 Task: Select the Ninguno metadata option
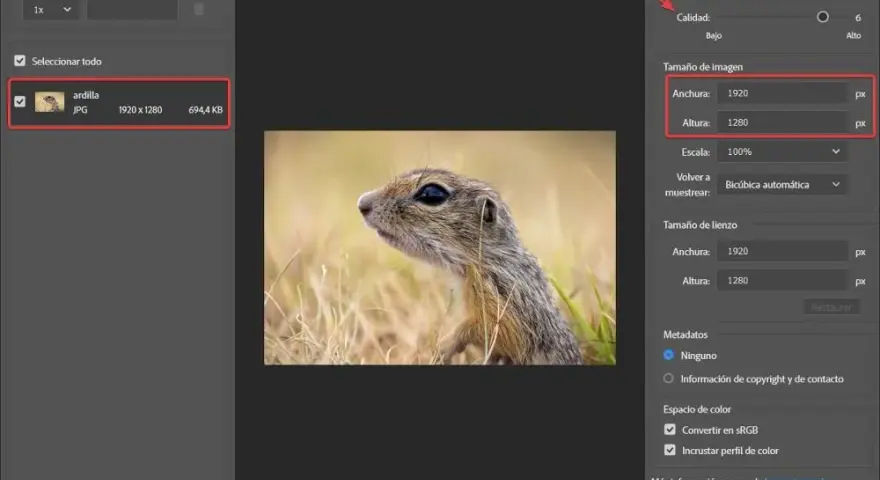tap(668, 355)
